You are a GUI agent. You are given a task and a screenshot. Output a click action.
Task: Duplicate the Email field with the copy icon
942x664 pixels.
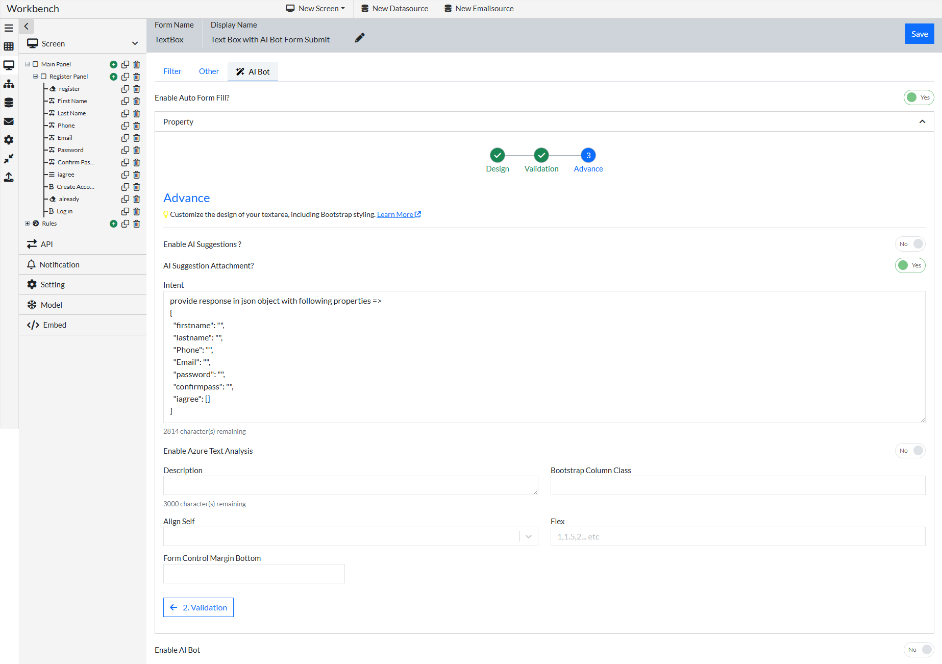[123, 137]
